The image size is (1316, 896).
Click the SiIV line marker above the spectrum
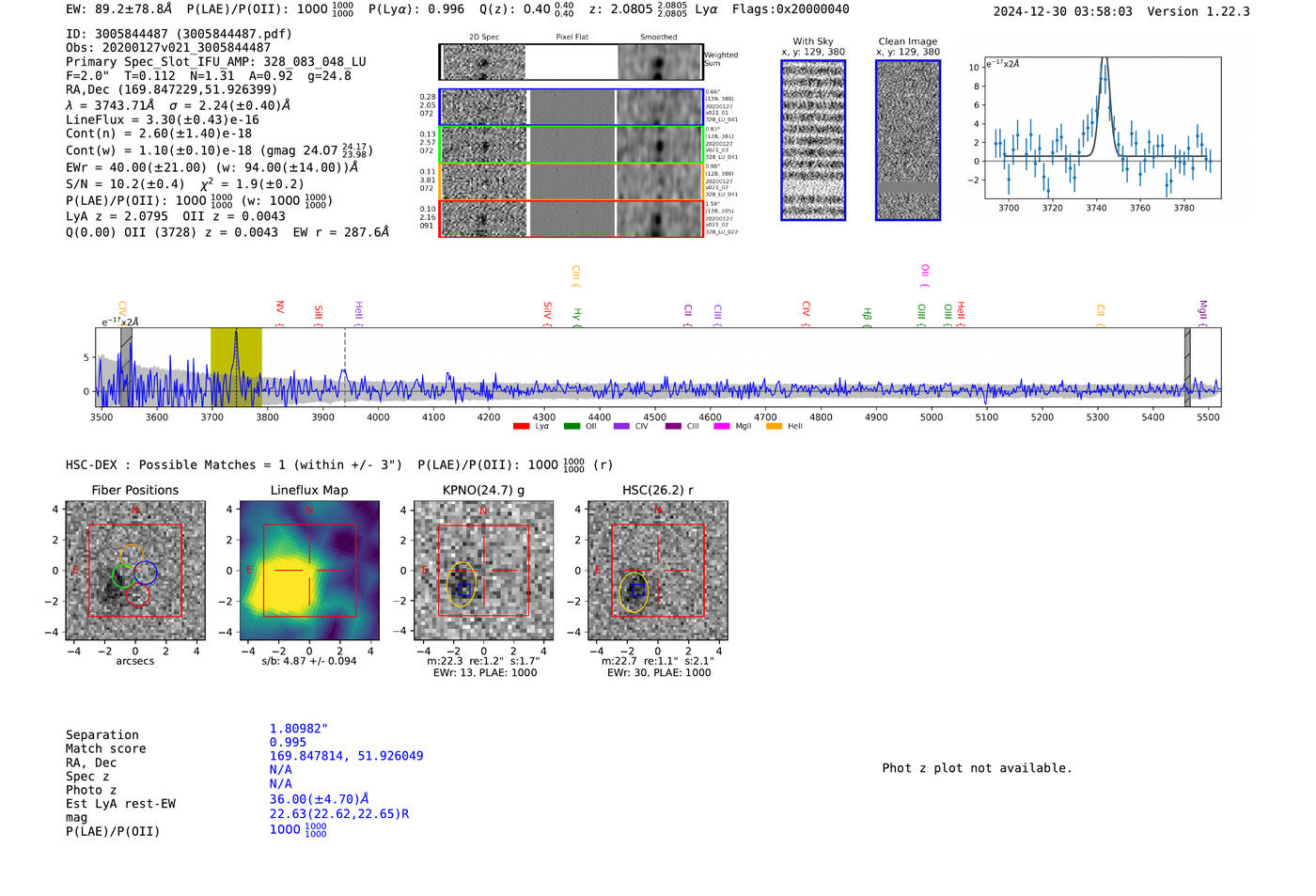(547, 312)
